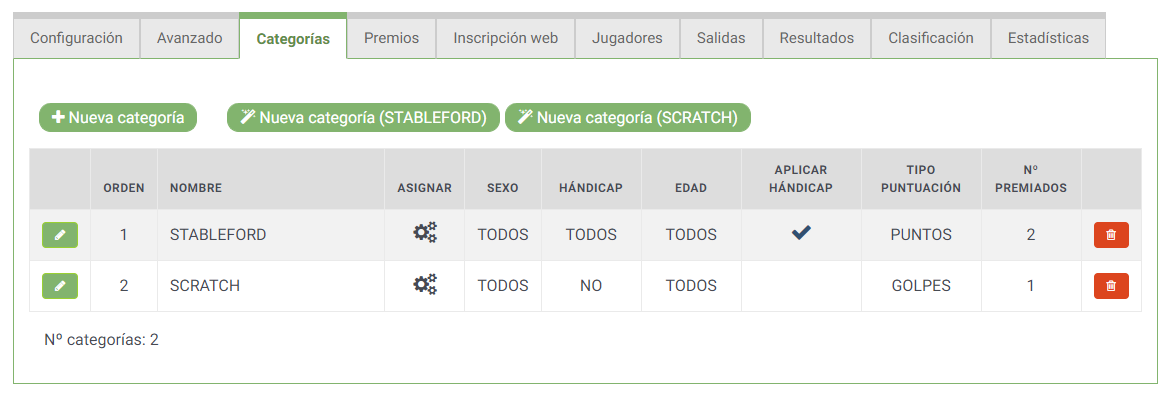1172x393 pixels.
Task: Create a new category with plus button
Action: click(x=117, y=117)
